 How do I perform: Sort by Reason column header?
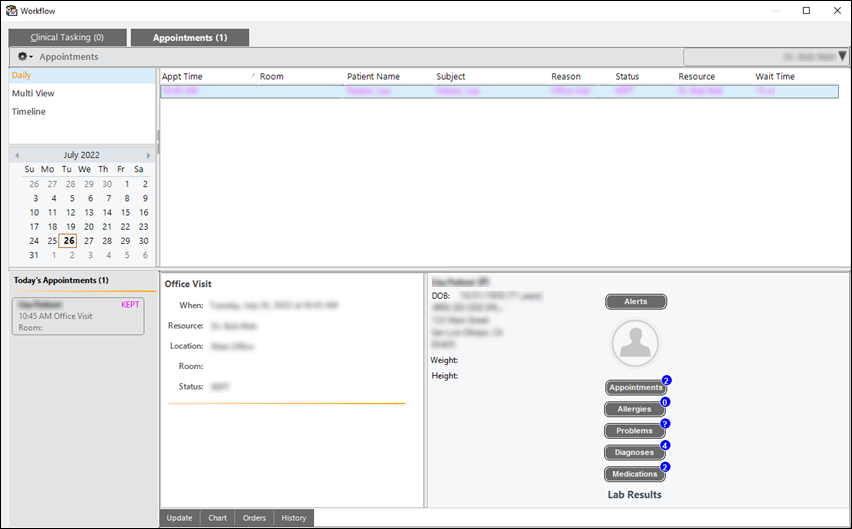point(566,77)
